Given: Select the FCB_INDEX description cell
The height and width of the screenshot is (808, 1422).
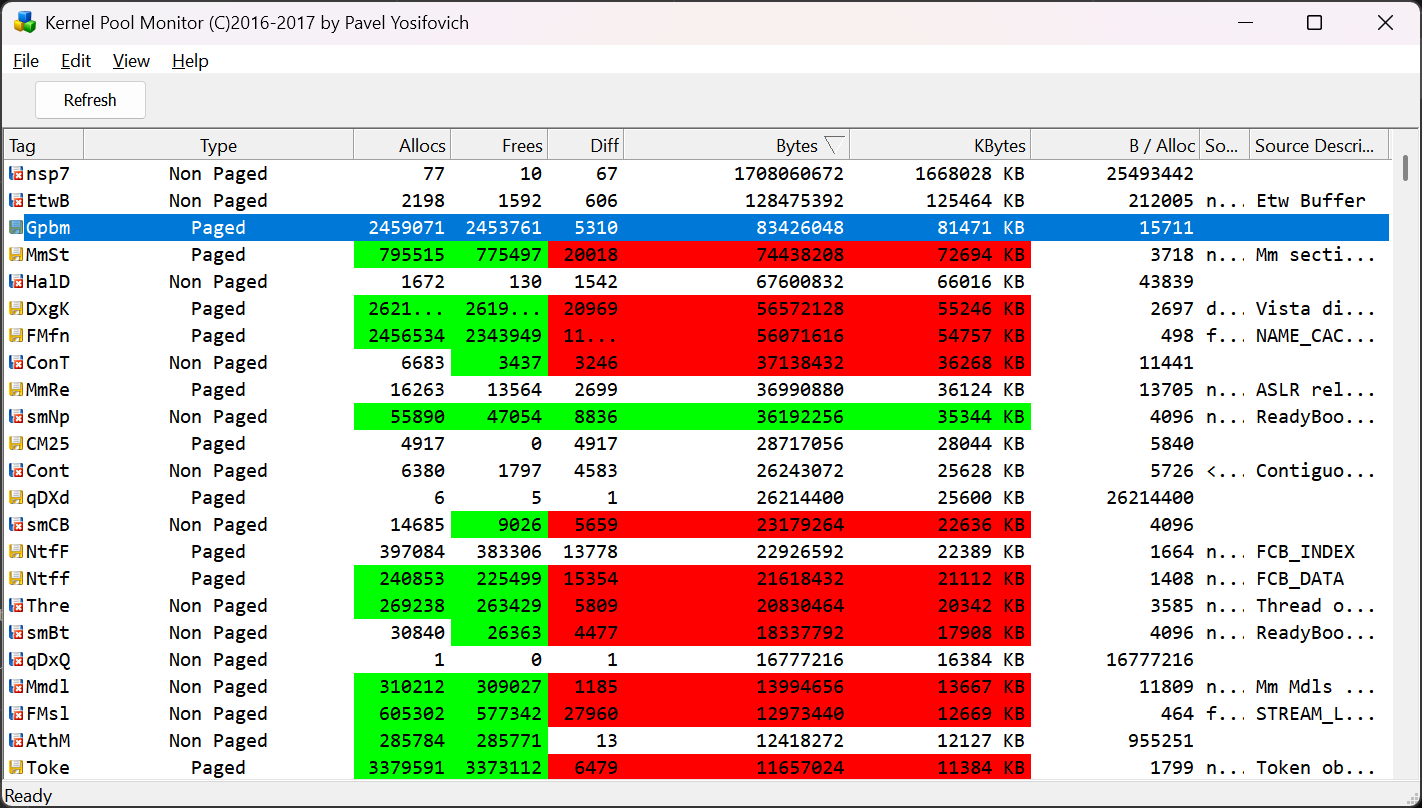Looking at the screenshot, I should [1319, 552].
